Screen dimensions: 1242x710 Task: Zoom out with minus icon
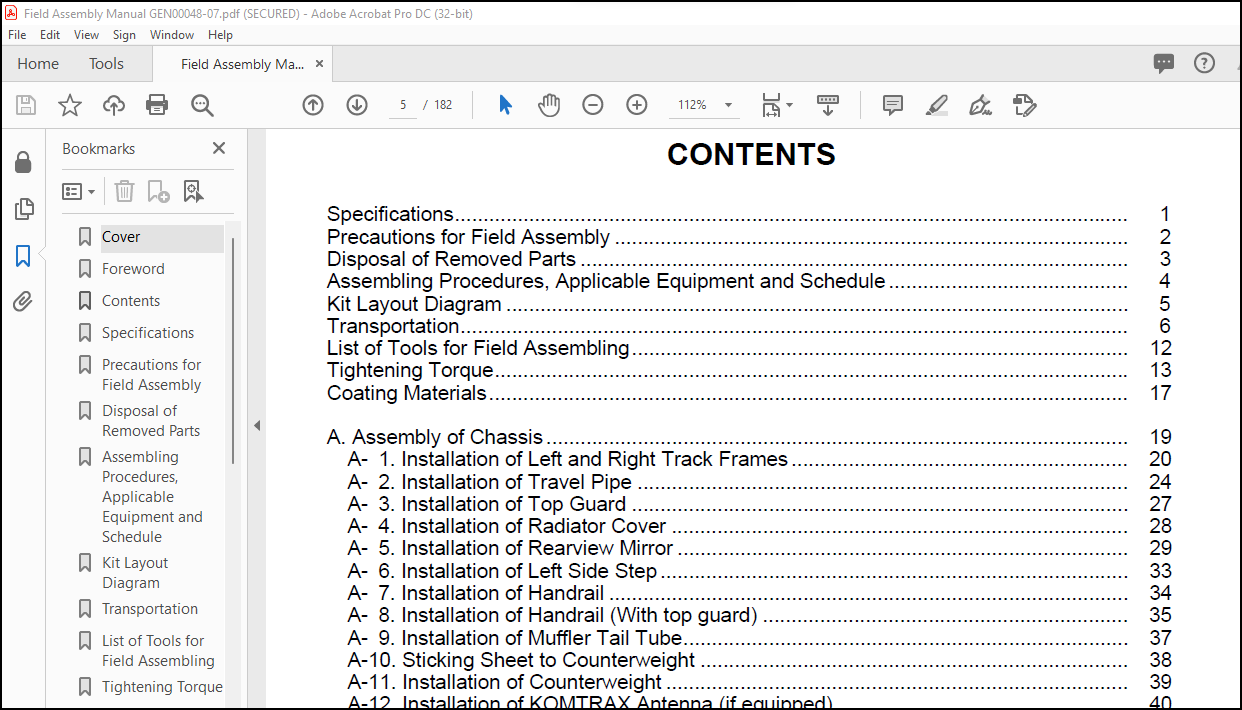593,105
